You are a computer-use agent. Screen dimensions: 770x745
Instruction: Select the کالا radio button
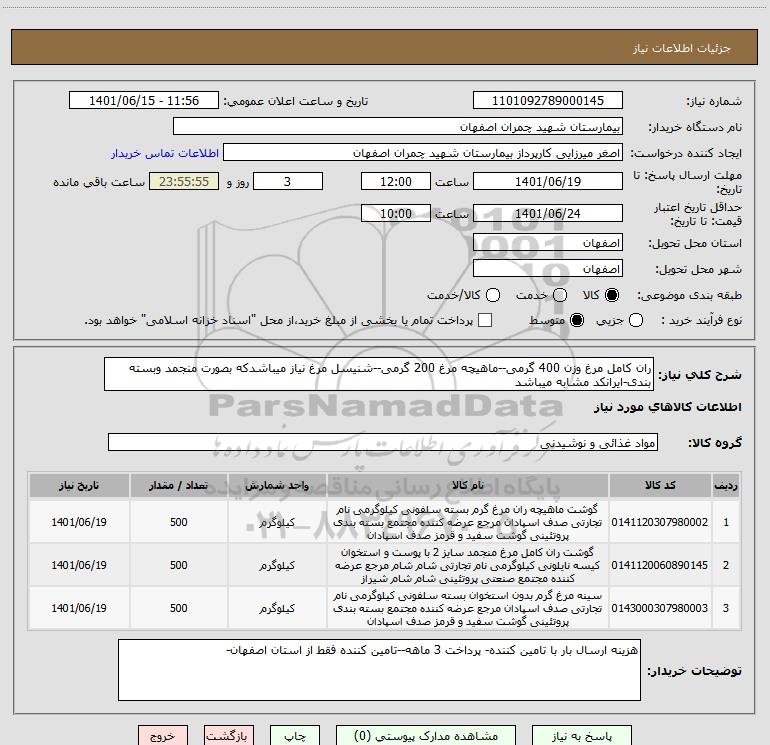[x=612, y=295]
